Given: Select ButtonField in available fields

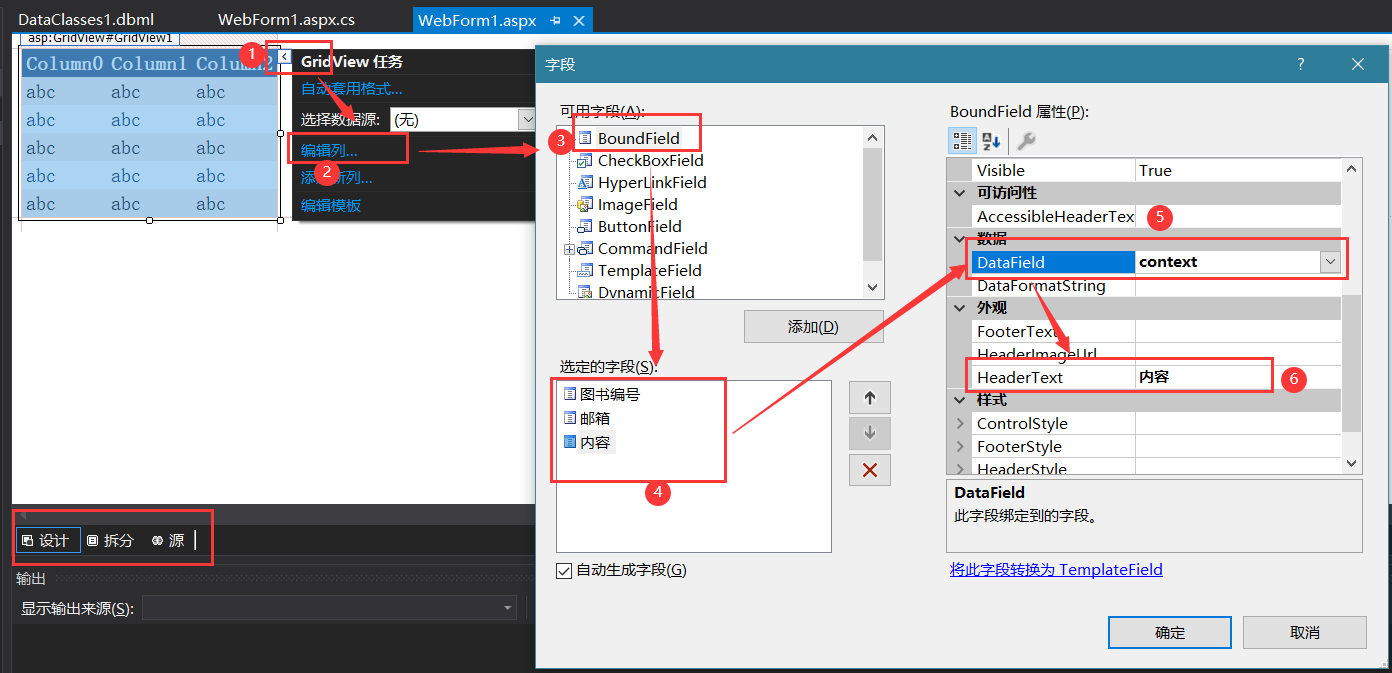Looking at the screenshot, I should point(639,226).
